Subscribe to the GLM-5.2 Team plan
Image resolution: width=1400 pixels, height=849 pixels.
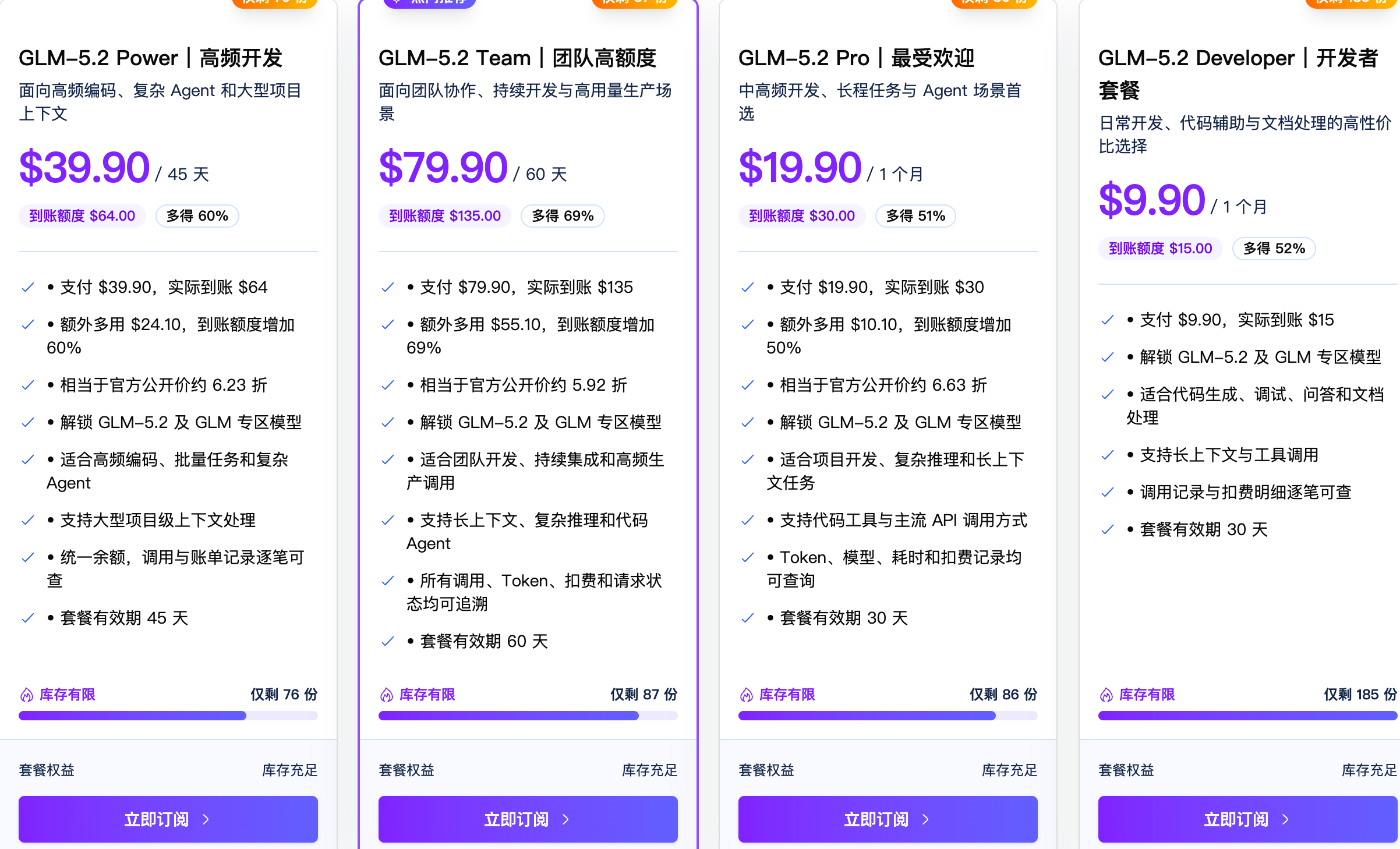(x=528, y=819)
